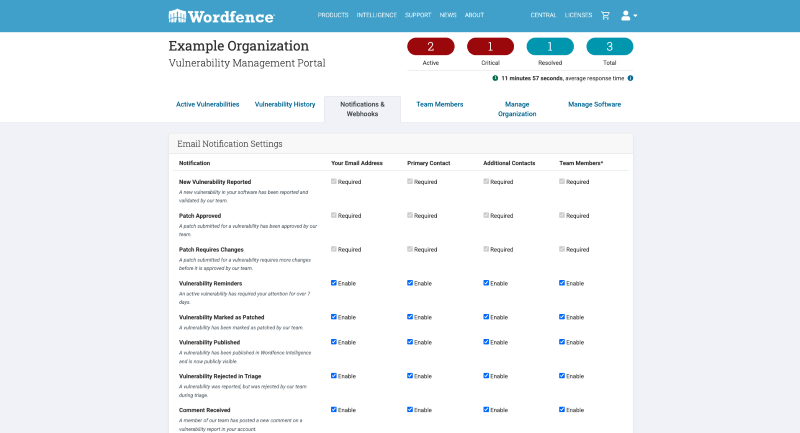Click the info icon beside average response time

point(631,78)
